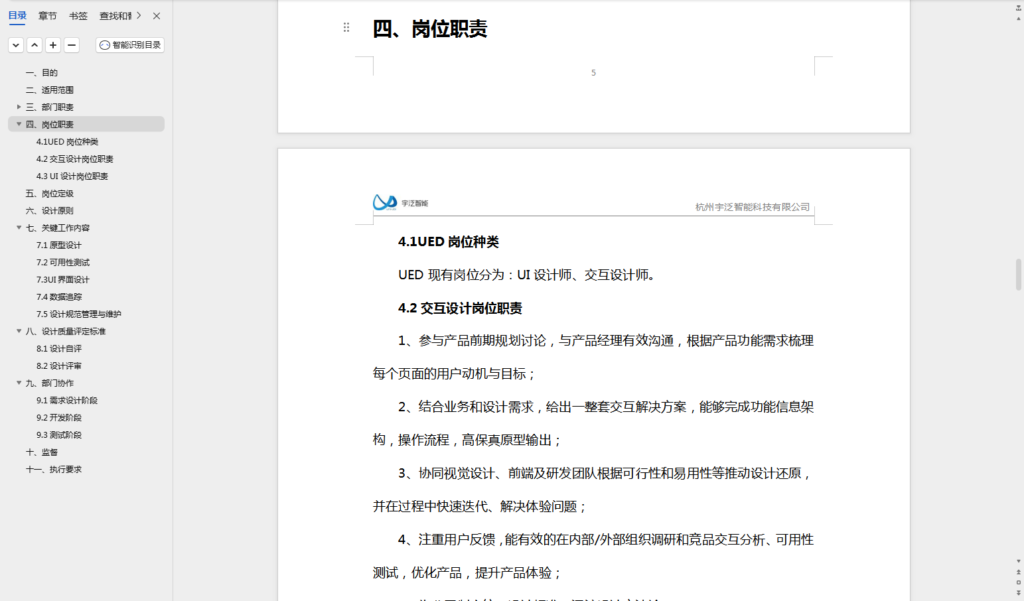Go to 7.5 设计规范管理与维护 heading
The height and width of the screenshot is (601, 1024).
pyautogui.click(x=78, y=314)
